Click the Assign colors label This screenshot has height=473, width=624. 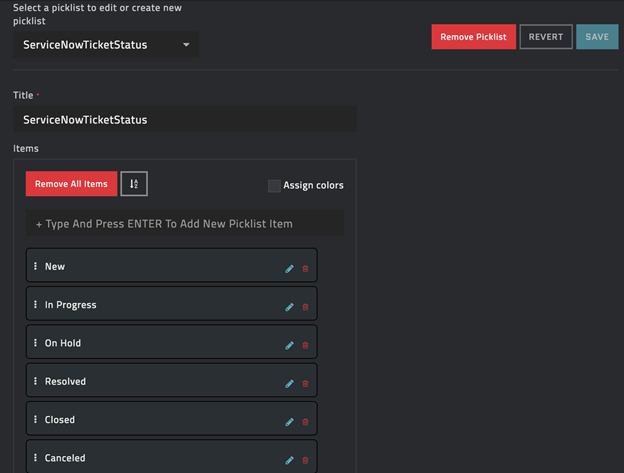[313, 185]
